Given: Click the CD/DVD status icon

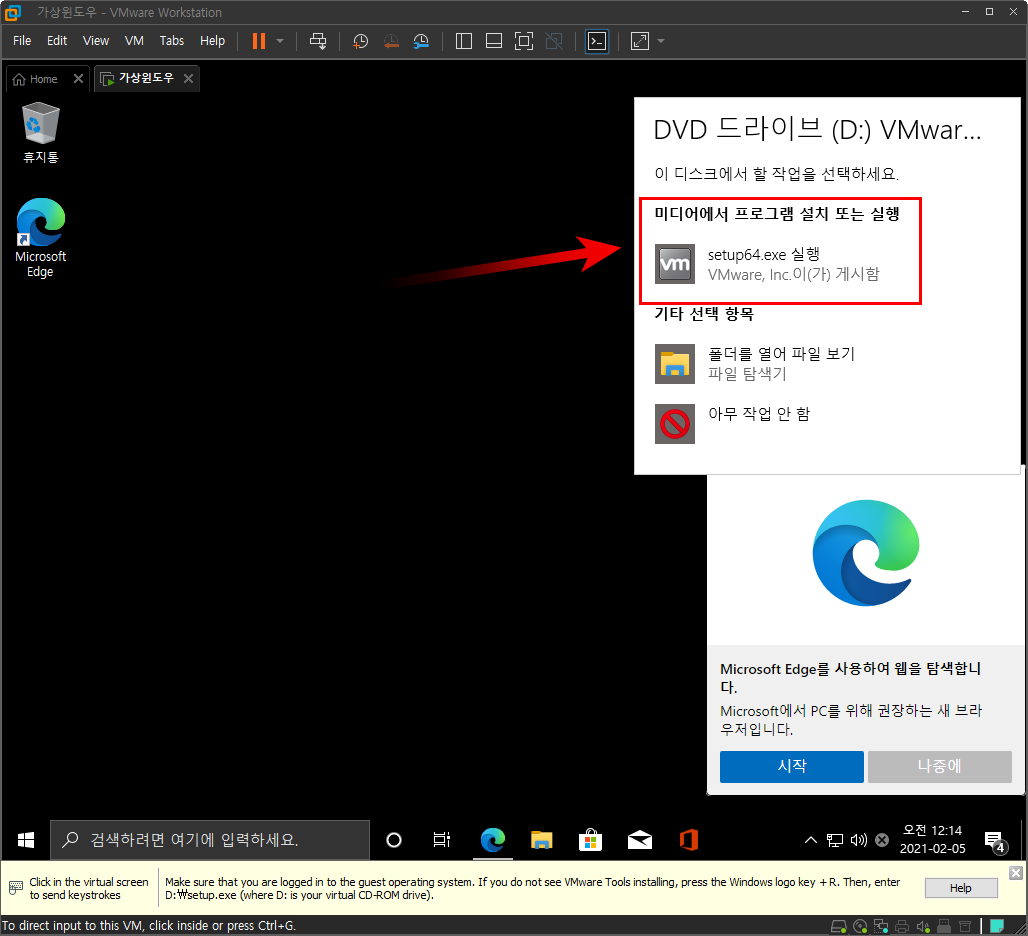Looking at the screenshot, I should [860, 926].
